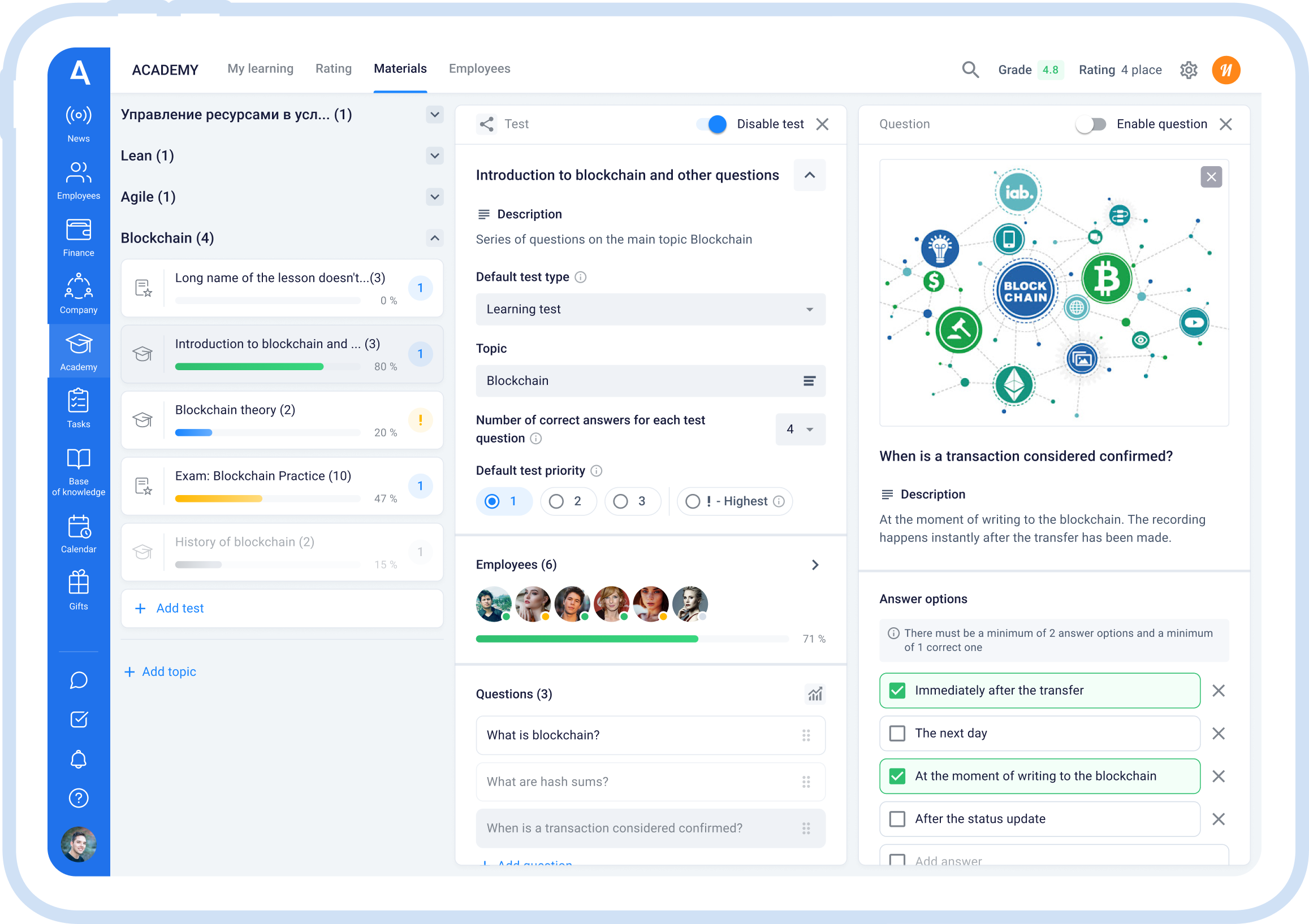The height and width of the screenshot is (924, 1309).
Task: Check 'The next day' answer option
Action: point(897,733)
